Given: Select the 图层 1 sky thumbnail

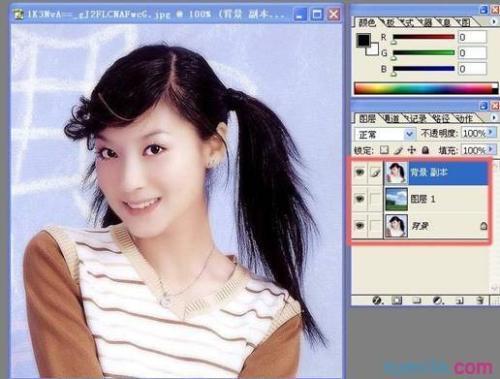Looking at the screenshot, I should click(x=396, y=199).
